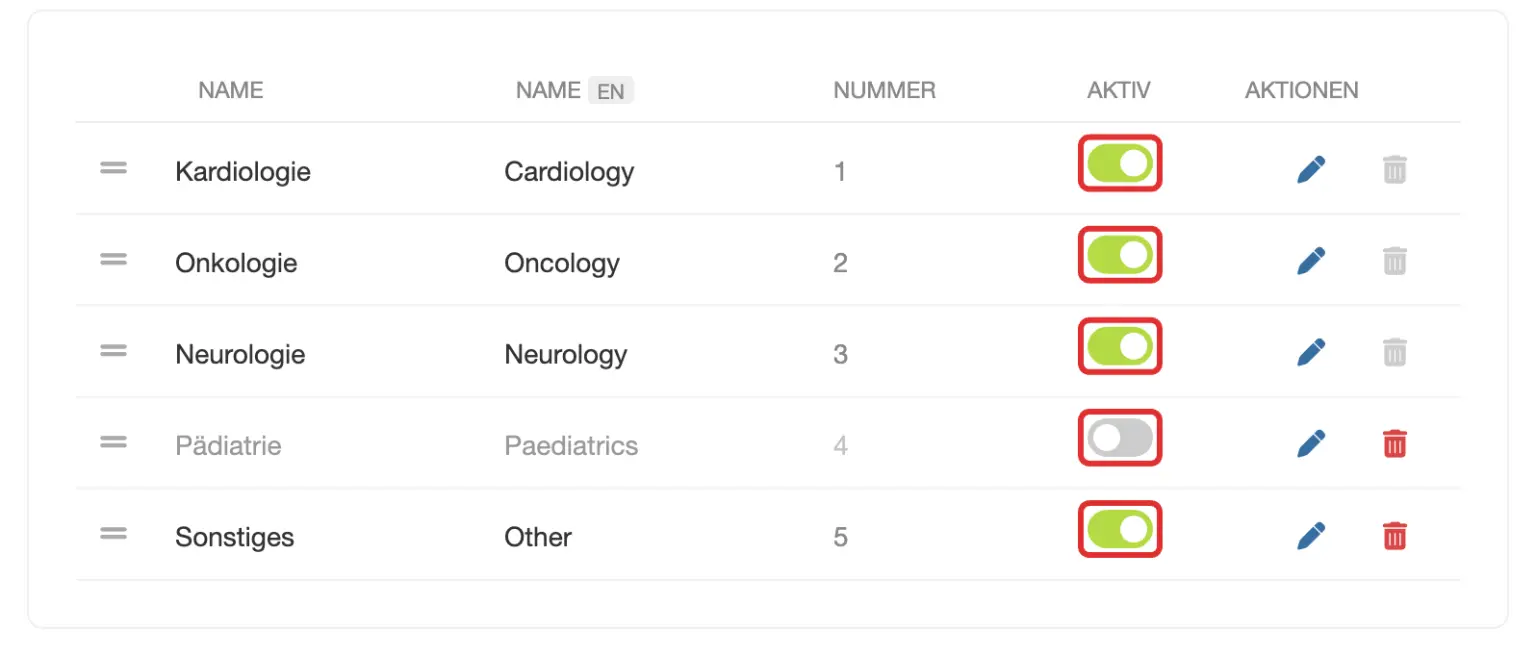
Task: Disable the Aktiv toggle for Kardiologie
Action: click(x=1120, y=163)
